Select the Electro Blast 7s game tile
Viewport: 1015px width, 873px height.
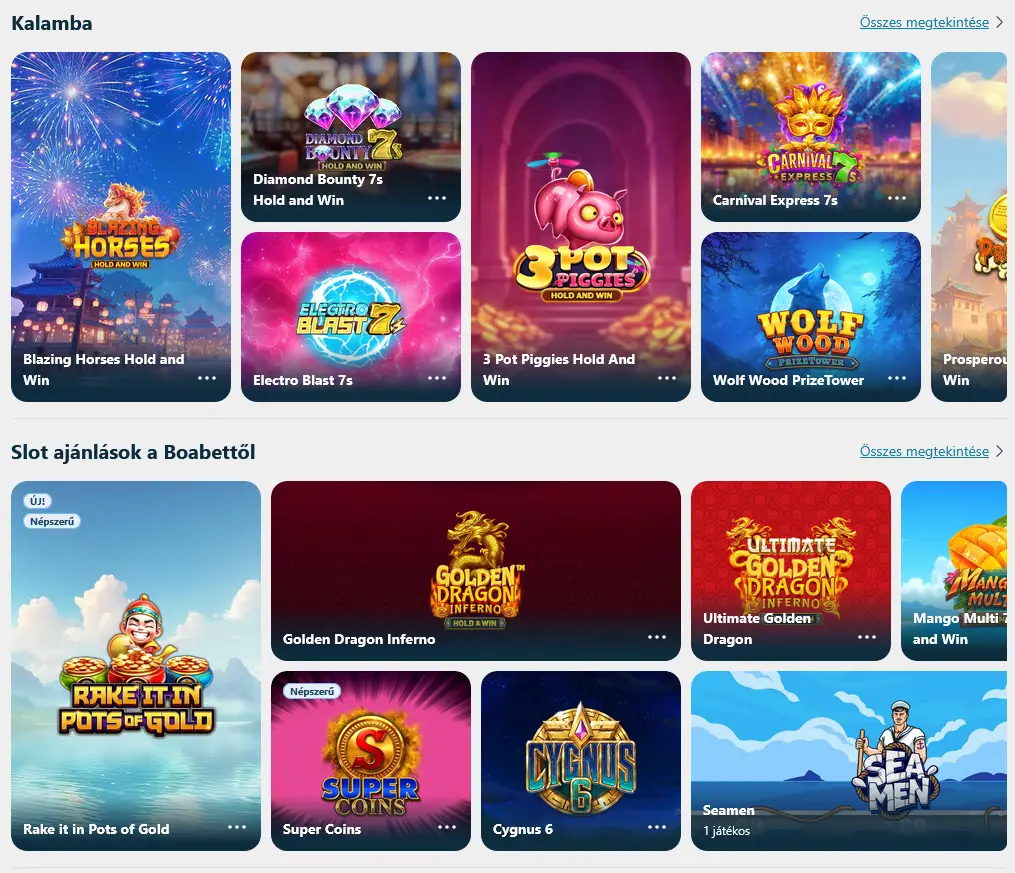(351, 317)
